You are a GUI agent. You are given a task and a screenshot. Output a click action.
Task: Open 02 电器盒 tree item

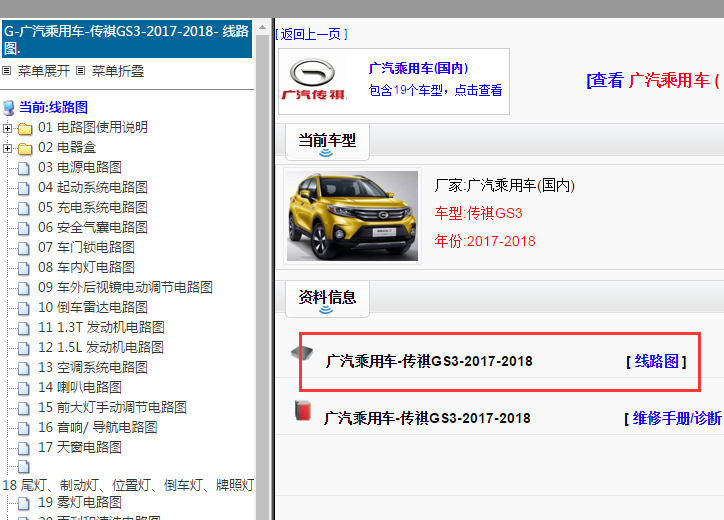tap(67, 147)
